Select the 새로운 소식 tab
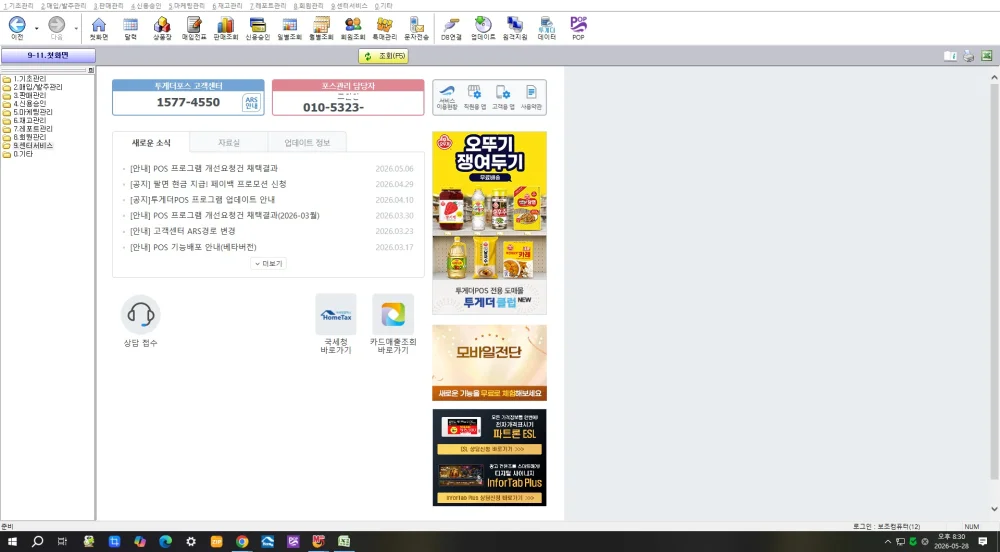The height and width of the screenshot is (552, 1000). point(151,142)
